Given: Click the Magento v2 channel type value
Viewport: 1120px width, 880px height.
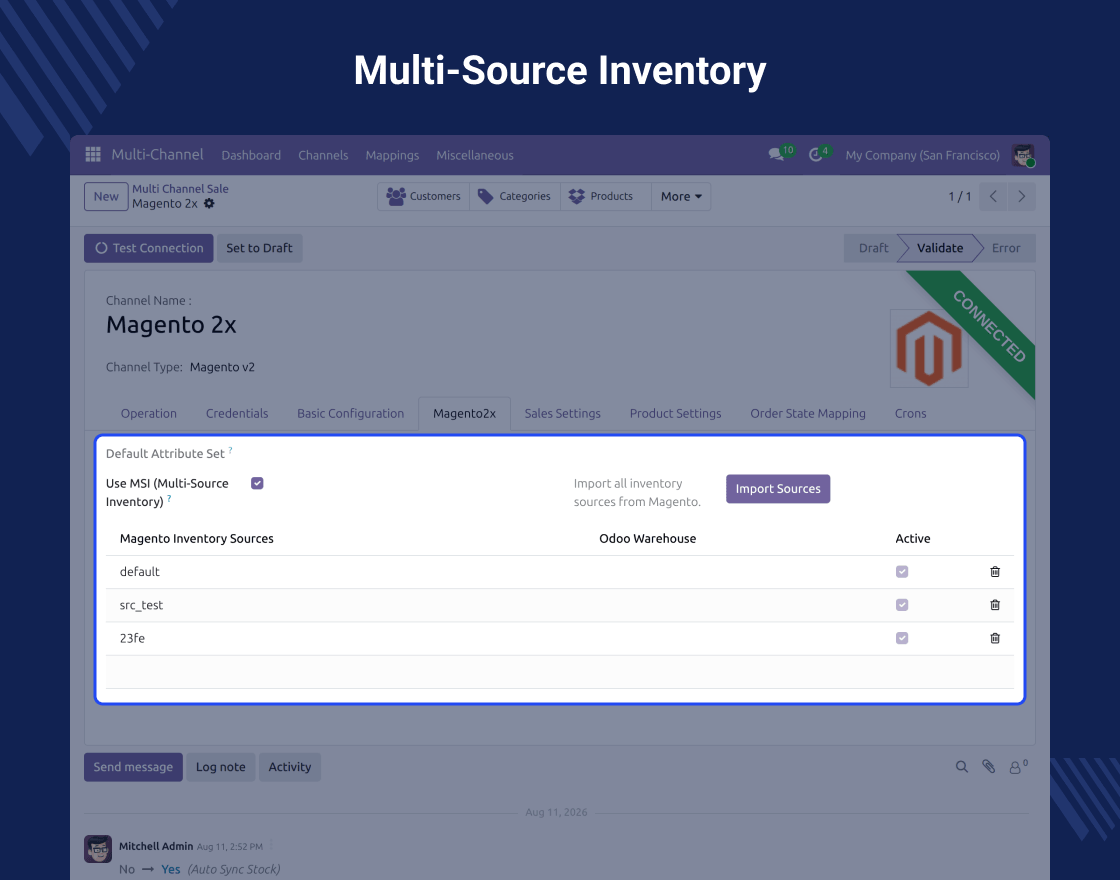Looking at the screenshot, I should click(222, 367).
